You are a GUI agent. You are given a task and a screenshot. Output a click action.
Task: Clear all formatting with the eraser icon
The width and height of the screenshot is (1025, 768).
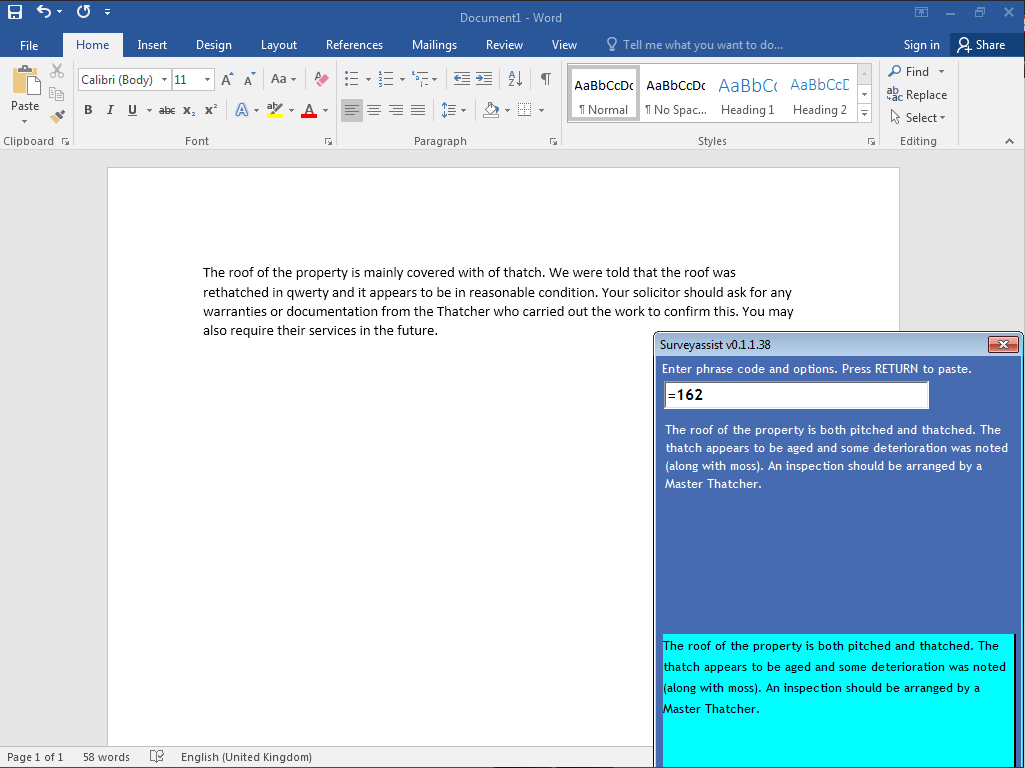pyautogui.click(x=321, y=79)
